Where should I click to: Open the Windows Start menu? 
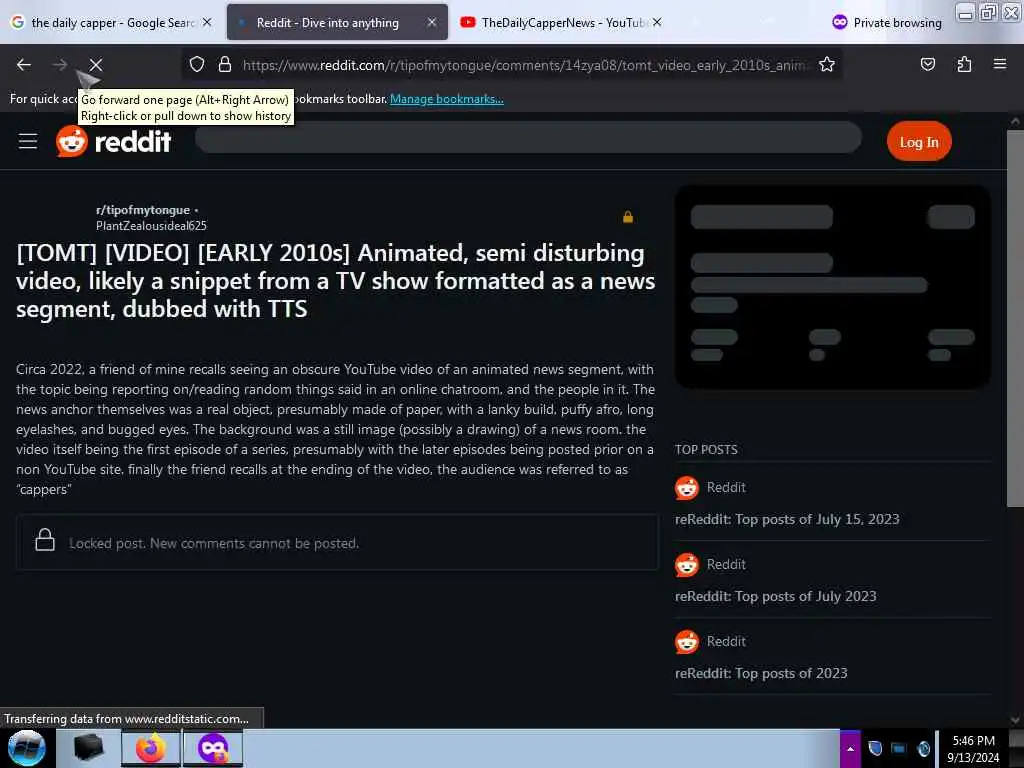(x=26, y=748)
